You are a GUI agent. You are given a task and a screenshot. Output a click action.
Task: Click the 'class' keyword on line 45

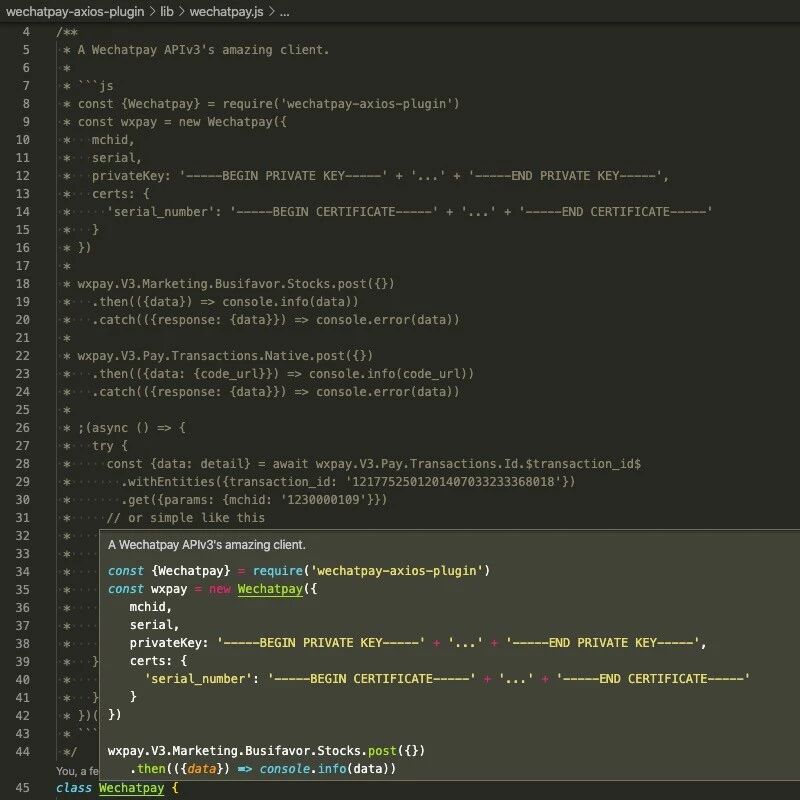(73, 788)
